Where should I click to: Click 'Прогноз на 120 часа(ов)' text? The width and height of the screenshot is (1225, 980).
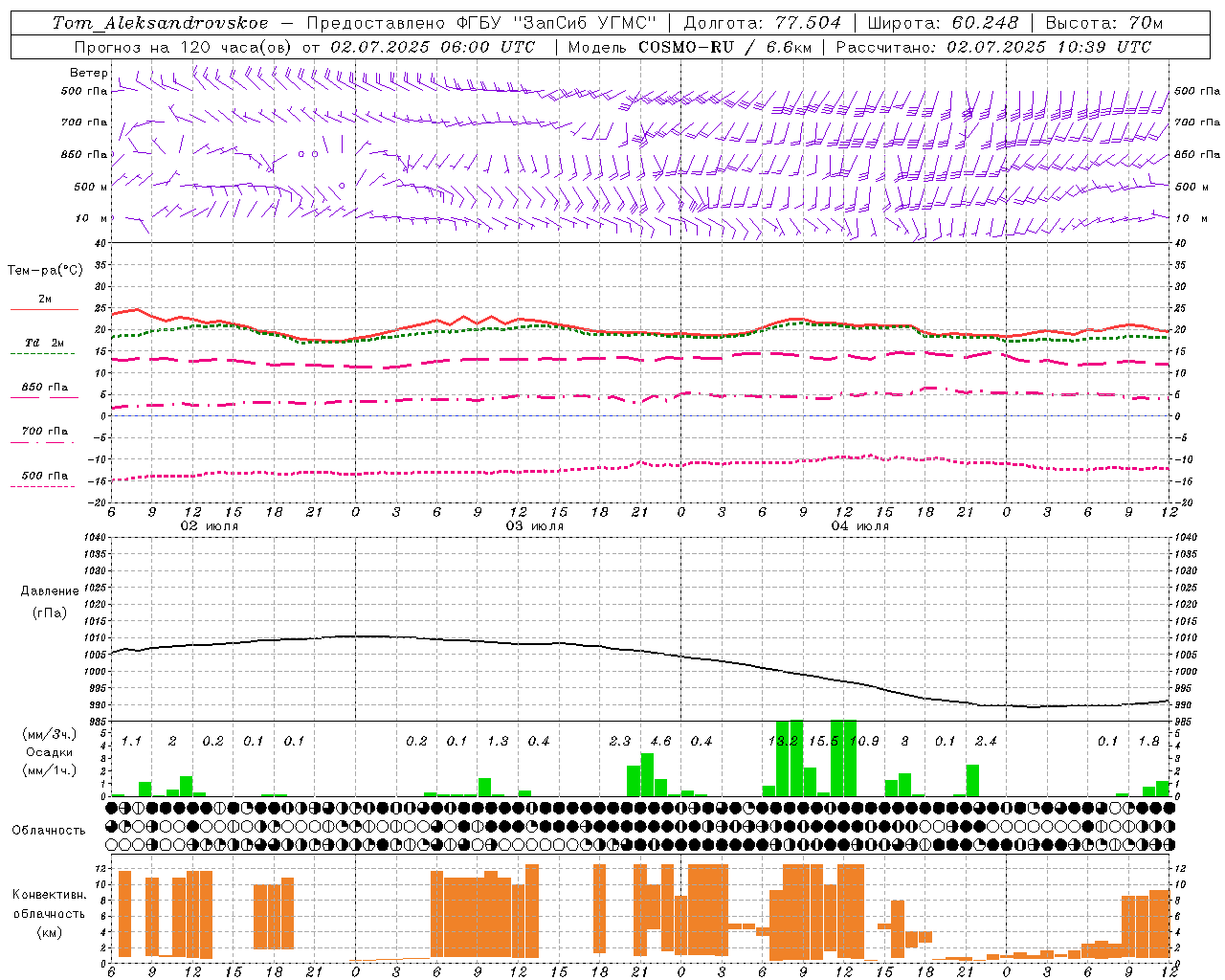click(185, 47)
